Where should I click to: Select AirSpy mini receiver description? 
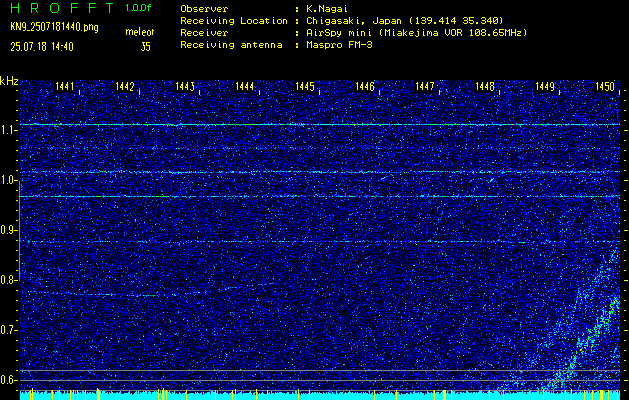tap(416, 32)
